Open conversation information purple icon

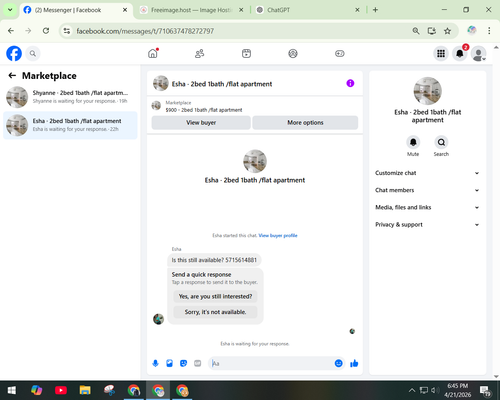[x=350, y=83]
